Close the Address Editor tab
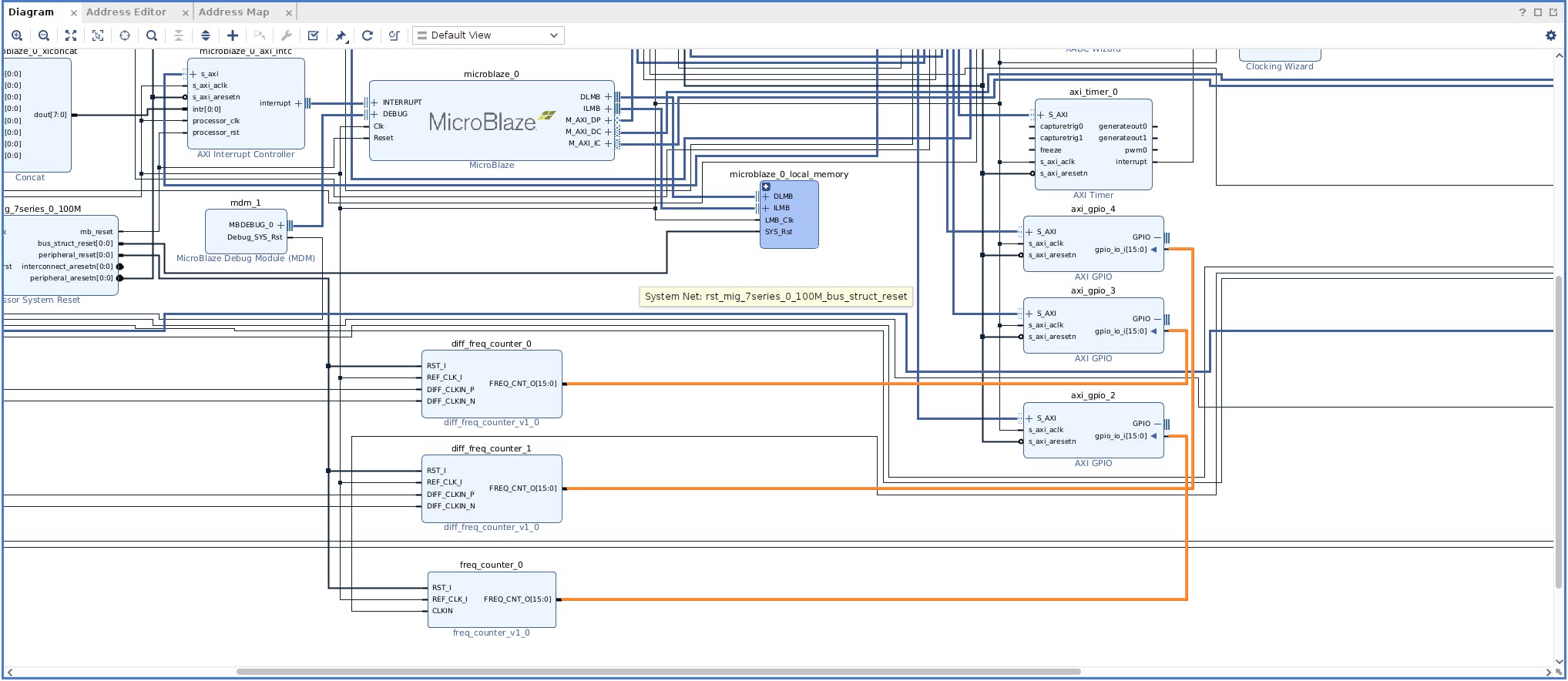 click(x=186, y=13)
